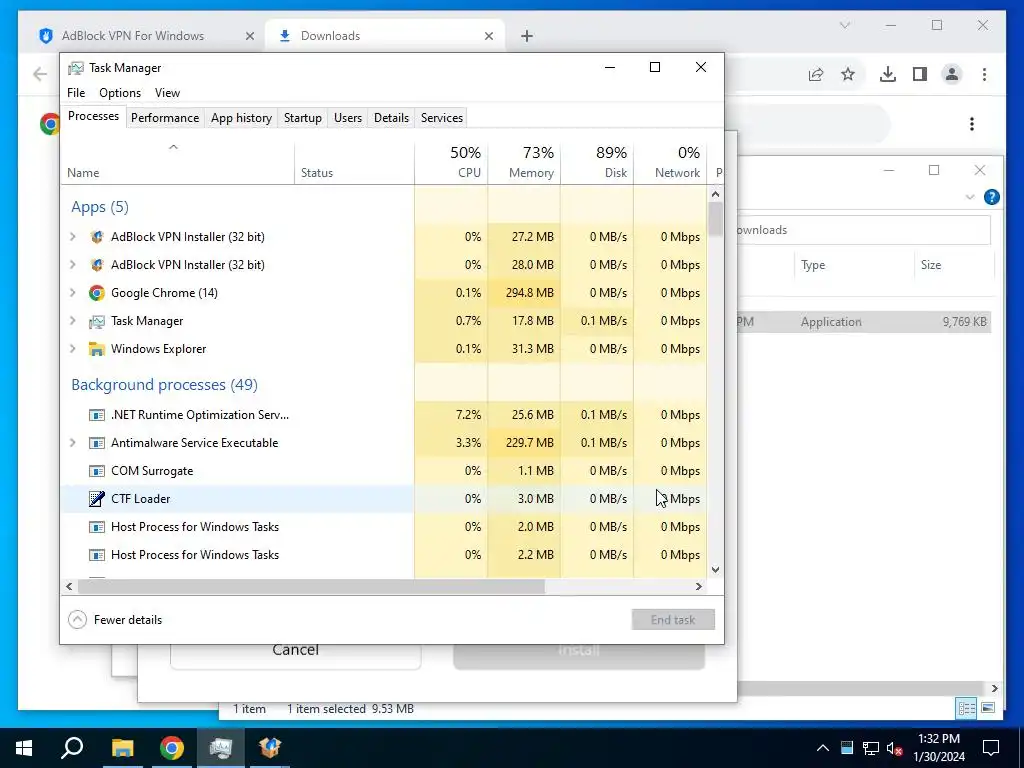Click the Windows Explorer process icon
1024x768 pixels.
coord(97,349)
